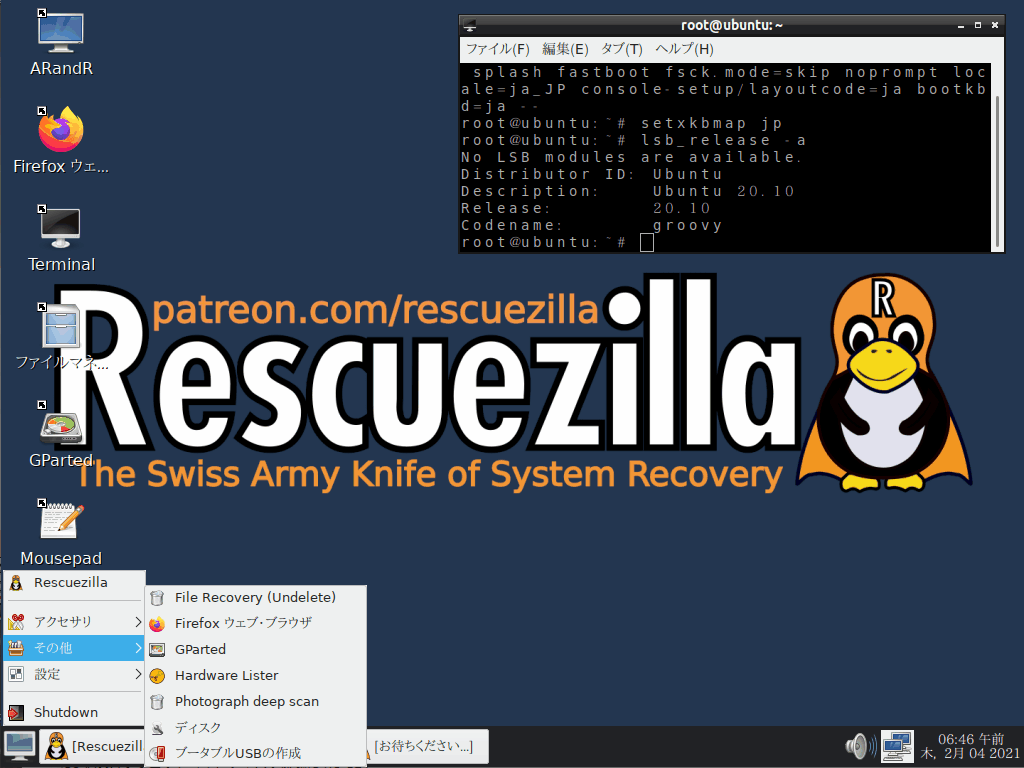1024x768 pixels.
Task: Click the アクセサリ arrow chevron
Action: pyautogui.click(x=138, y=622)
